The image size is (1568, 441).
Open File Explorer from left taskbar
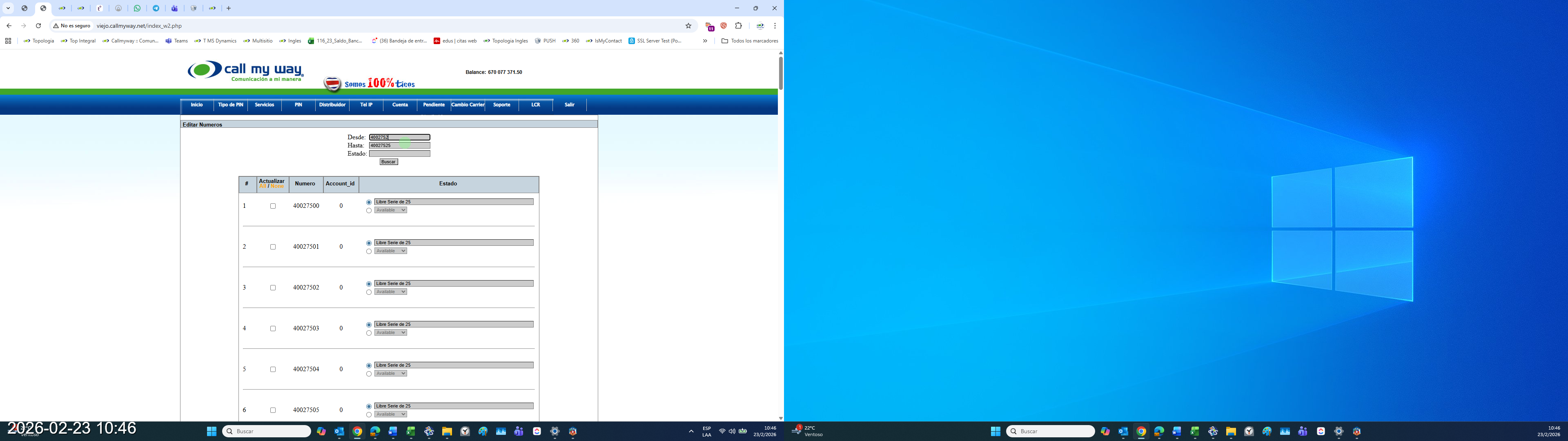pyautogui.click(x=447, y=431)
